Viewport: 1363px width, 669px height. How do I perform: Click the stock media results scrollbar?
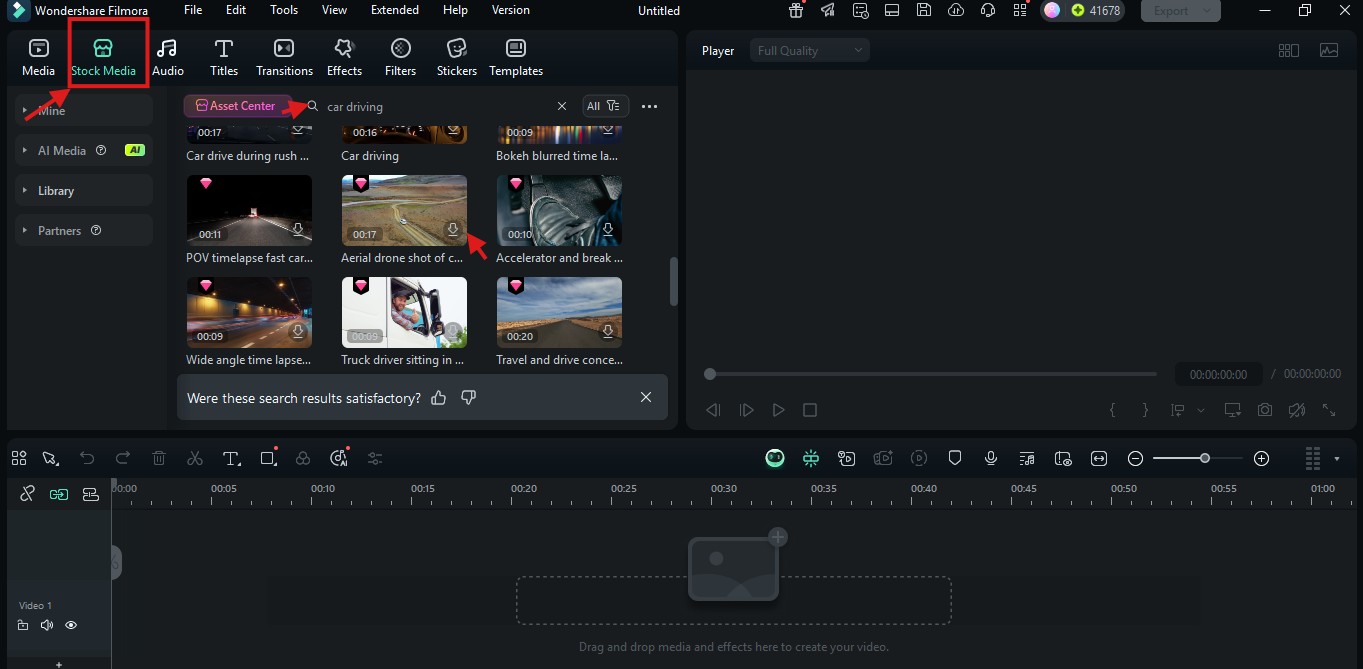click(x=674, y=282)
